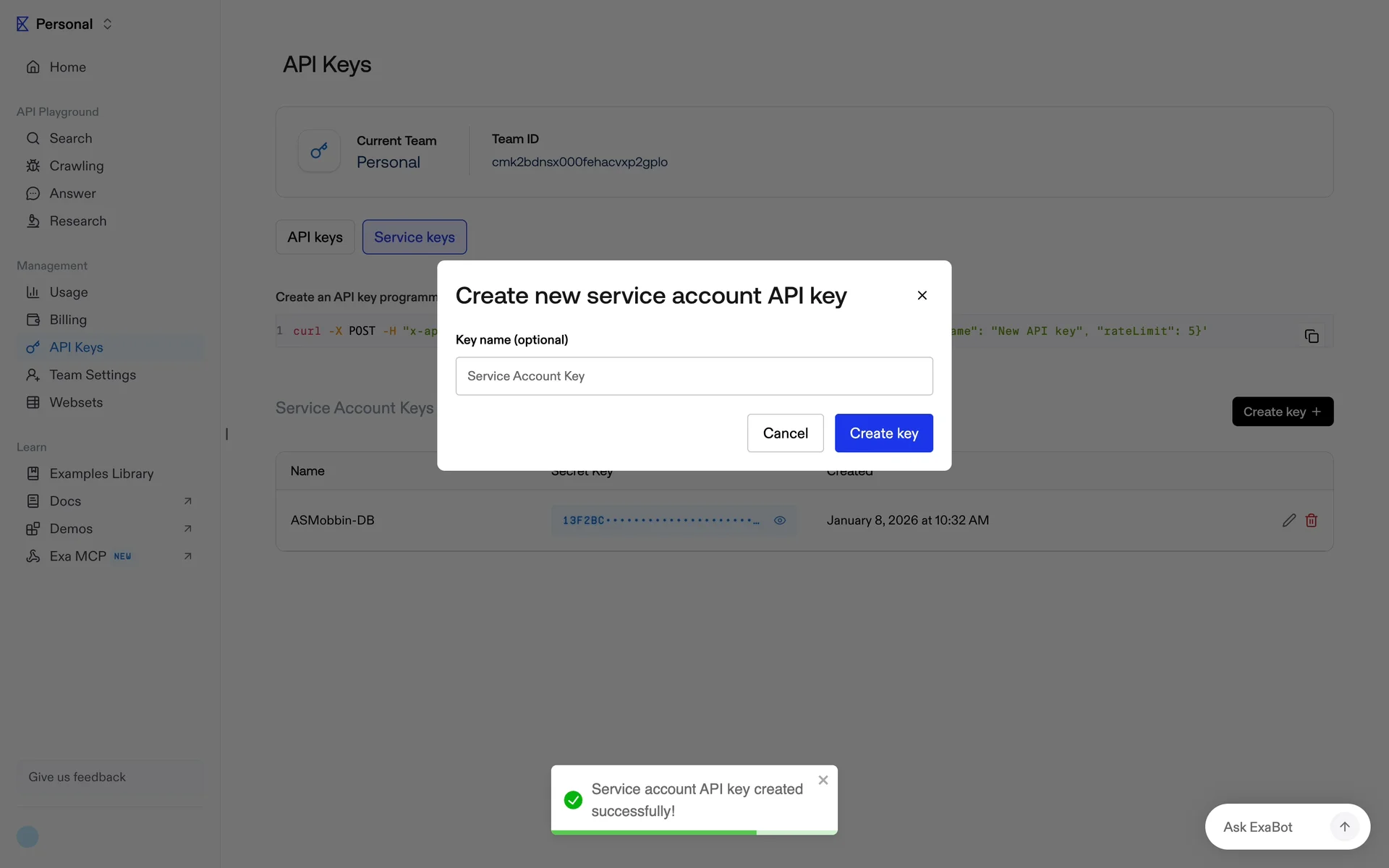Image resolution: width=1389 pixels, height=868 pixels.
Task: Click the pencil edit icon for ASMobbin-DB
Action: (1288, 520)
